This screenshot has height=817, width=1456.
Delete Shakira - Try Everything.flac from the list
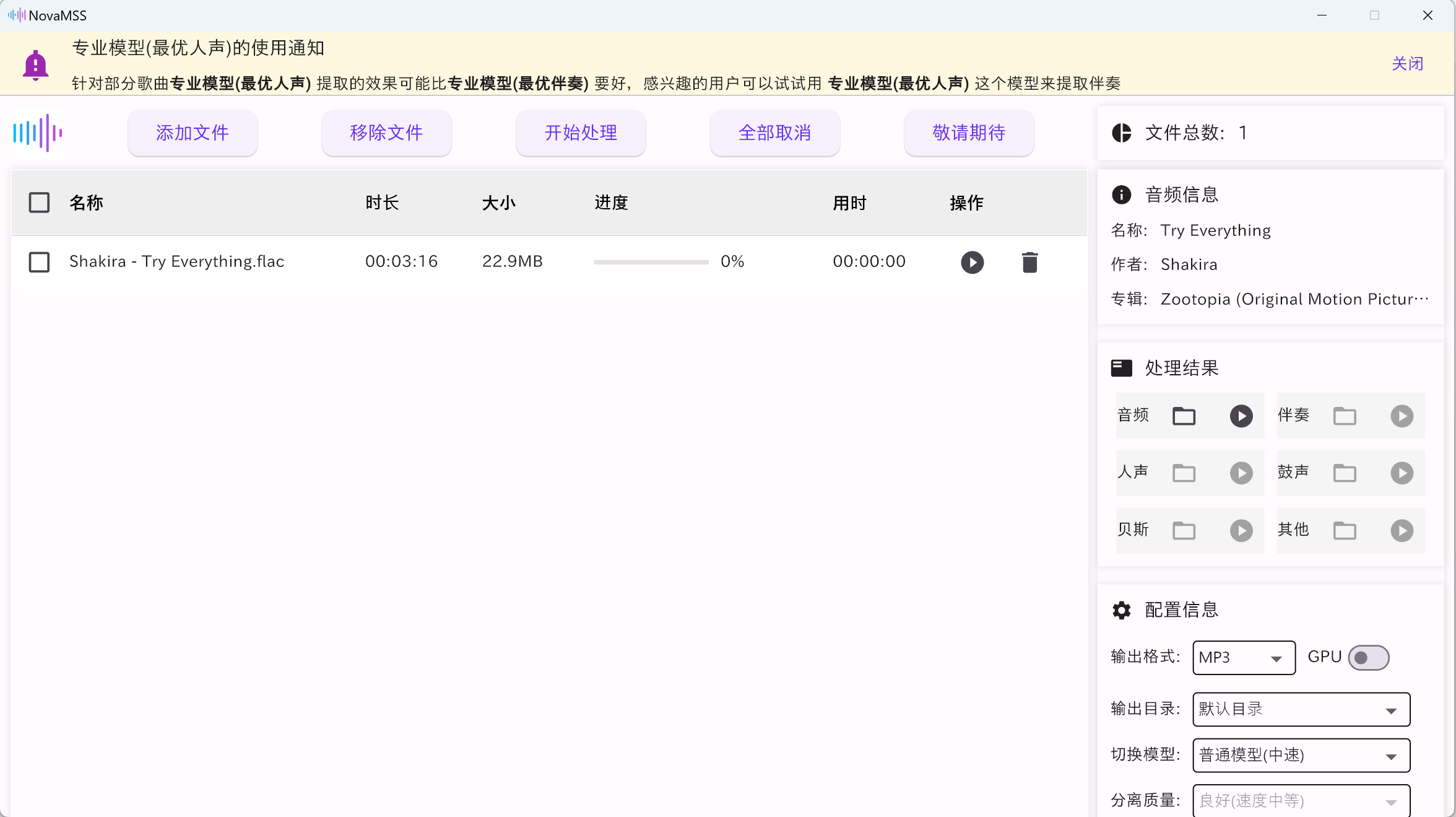1029,262
